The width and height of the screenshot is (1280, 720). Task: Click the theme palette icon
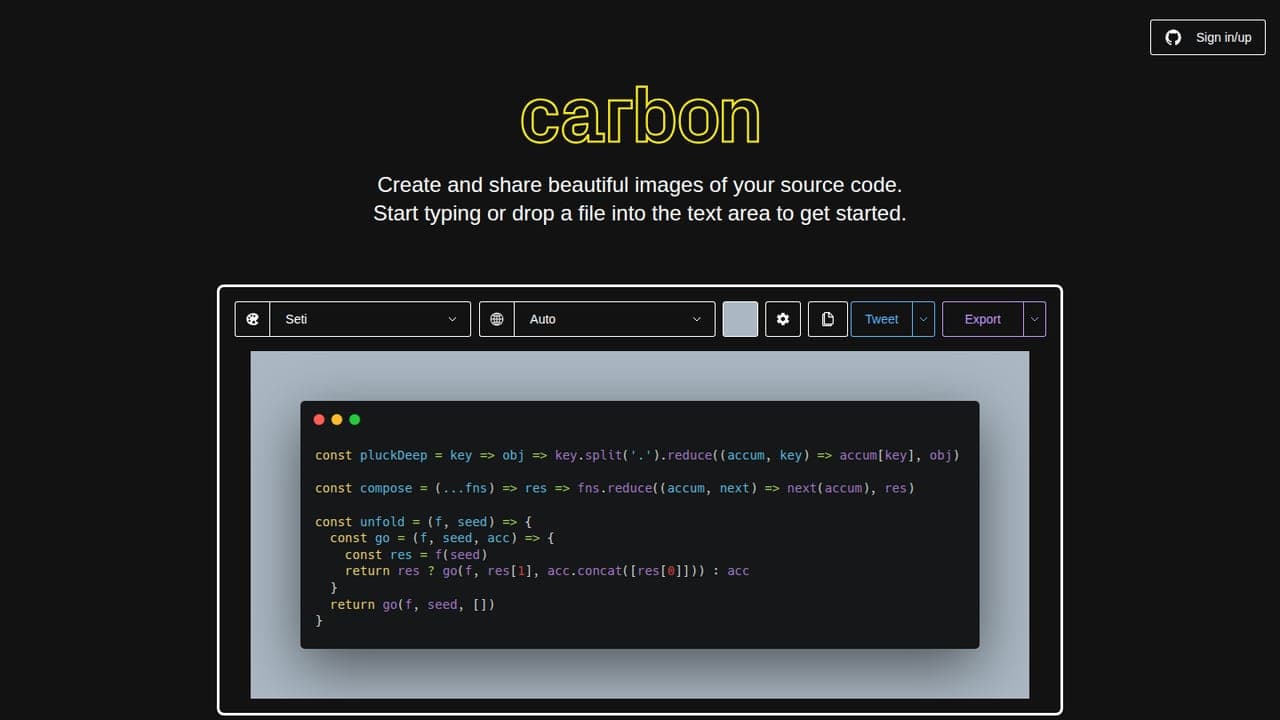tap(252, 319)
